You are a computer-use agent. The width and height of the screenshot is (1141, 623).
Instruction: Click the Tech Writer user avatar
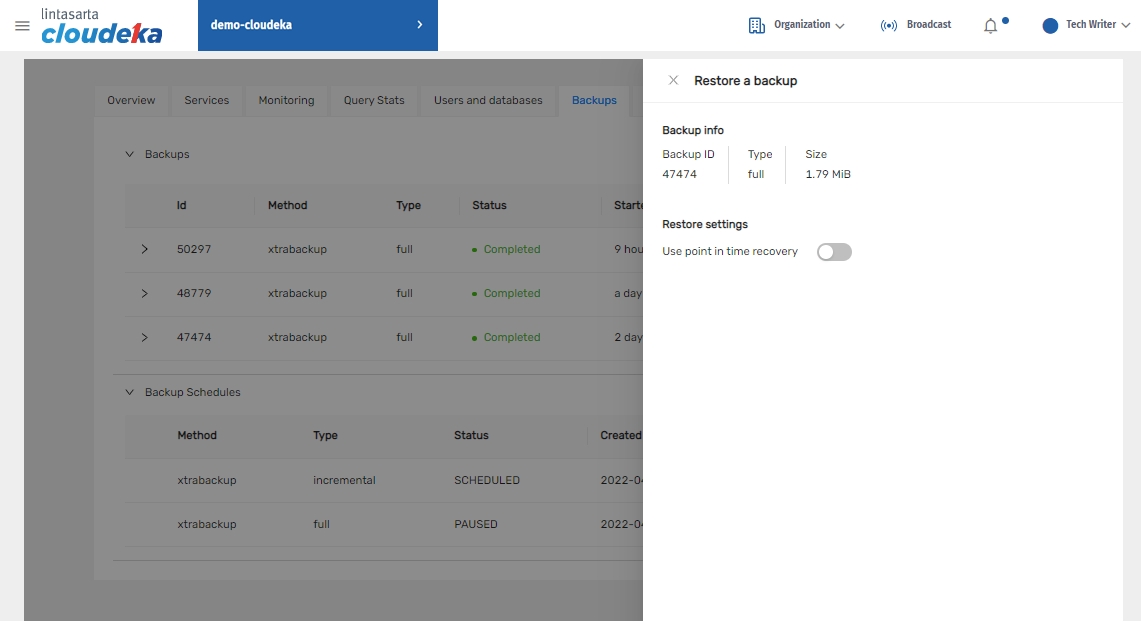tap(1050, 26)
